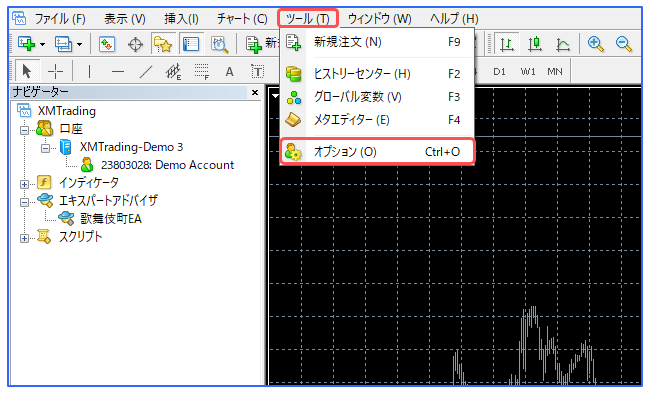
Task: Open the ウィンドウ (W) menu
Action: (380, 19)
